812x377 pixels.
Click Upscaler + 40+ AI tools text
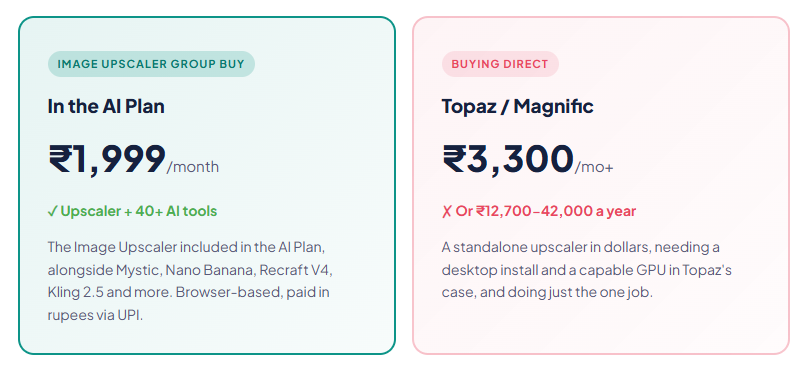point(139,211)
